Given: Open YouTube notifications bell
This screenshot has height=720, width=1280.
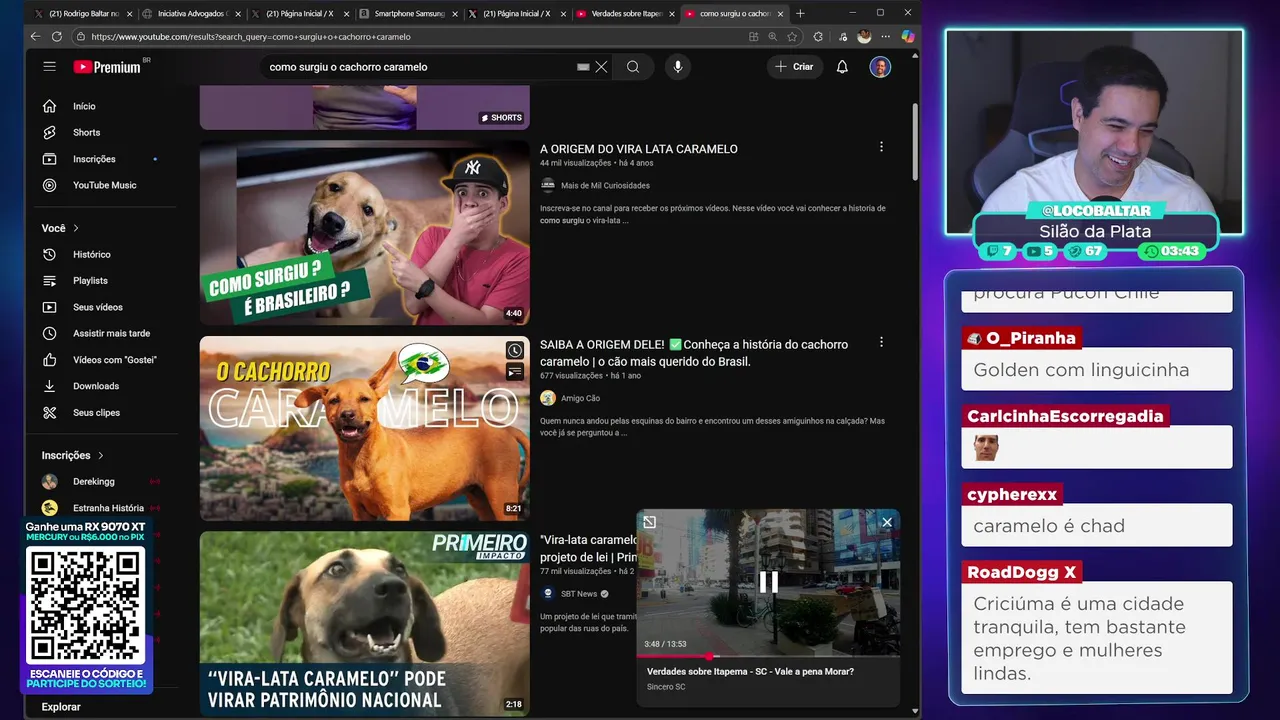Looking at the screenshot, I should [842, 67].
